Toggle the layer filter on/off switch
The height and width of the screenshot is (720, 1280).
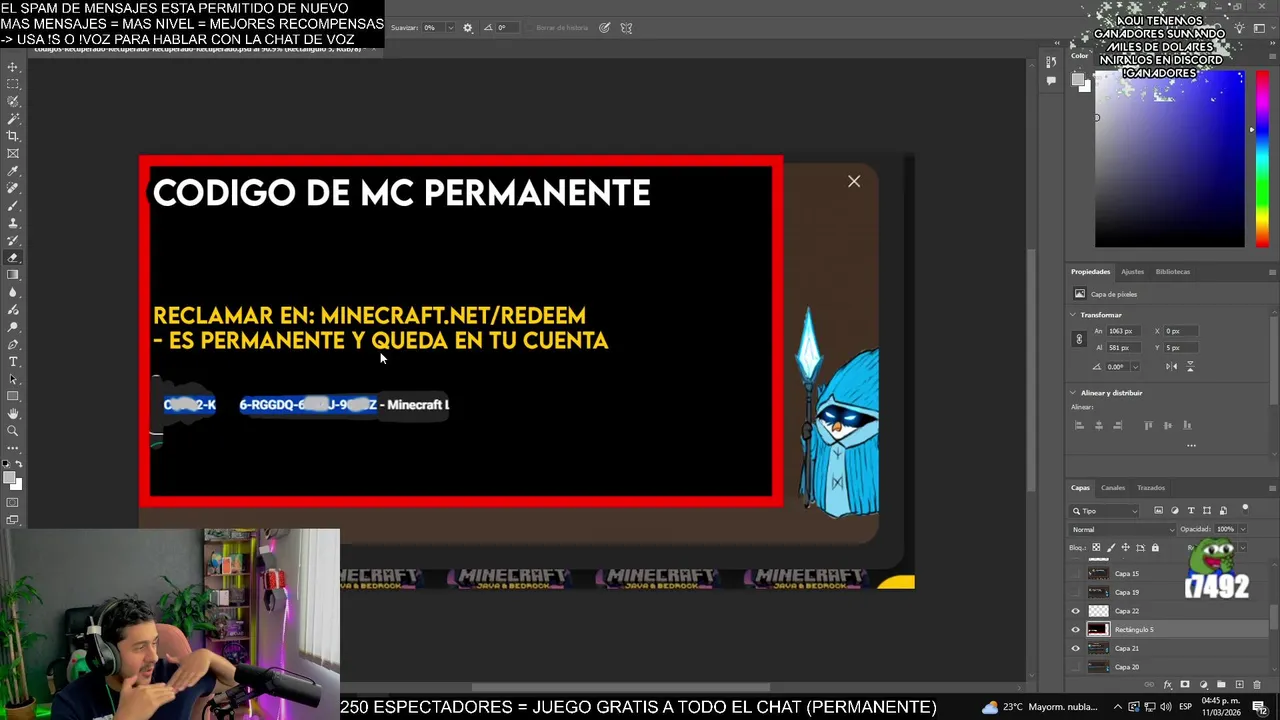1245,509
